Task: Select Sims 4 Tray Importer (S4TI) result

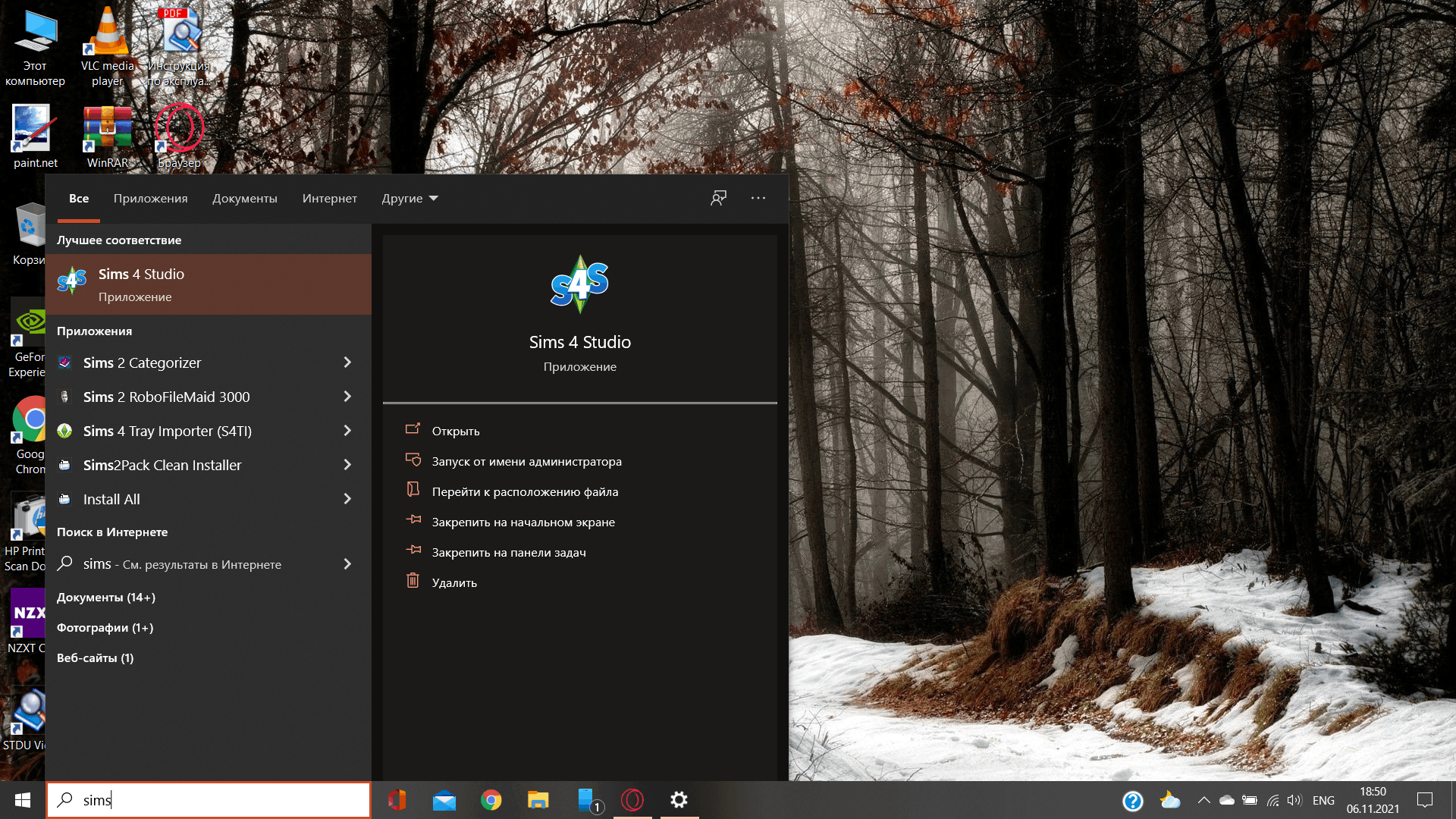Action: click(209, 431)
